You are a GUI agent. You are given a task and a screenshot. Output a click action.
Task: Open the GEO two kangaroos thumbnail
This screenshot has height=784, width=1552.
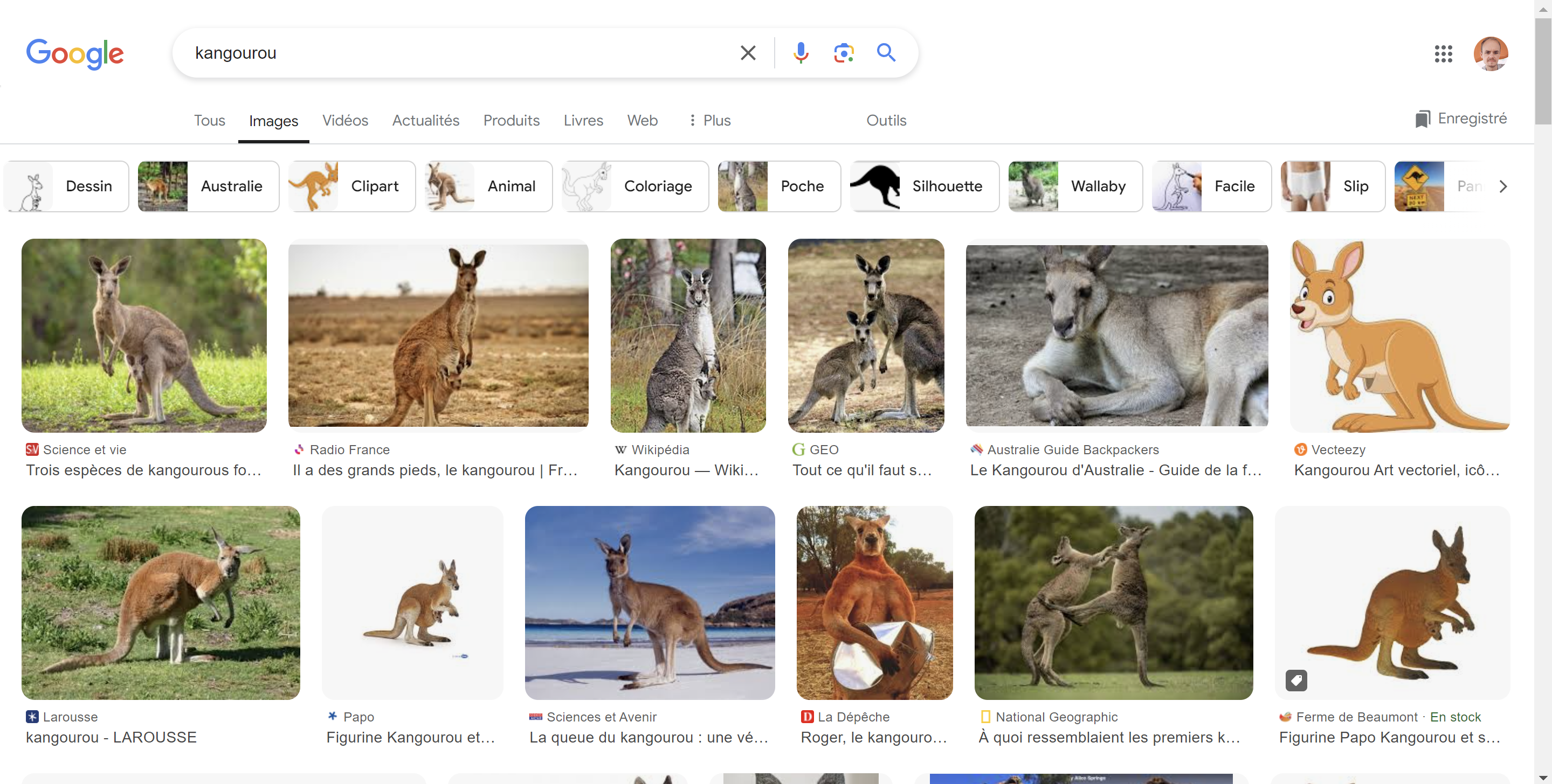coord(866,335)
